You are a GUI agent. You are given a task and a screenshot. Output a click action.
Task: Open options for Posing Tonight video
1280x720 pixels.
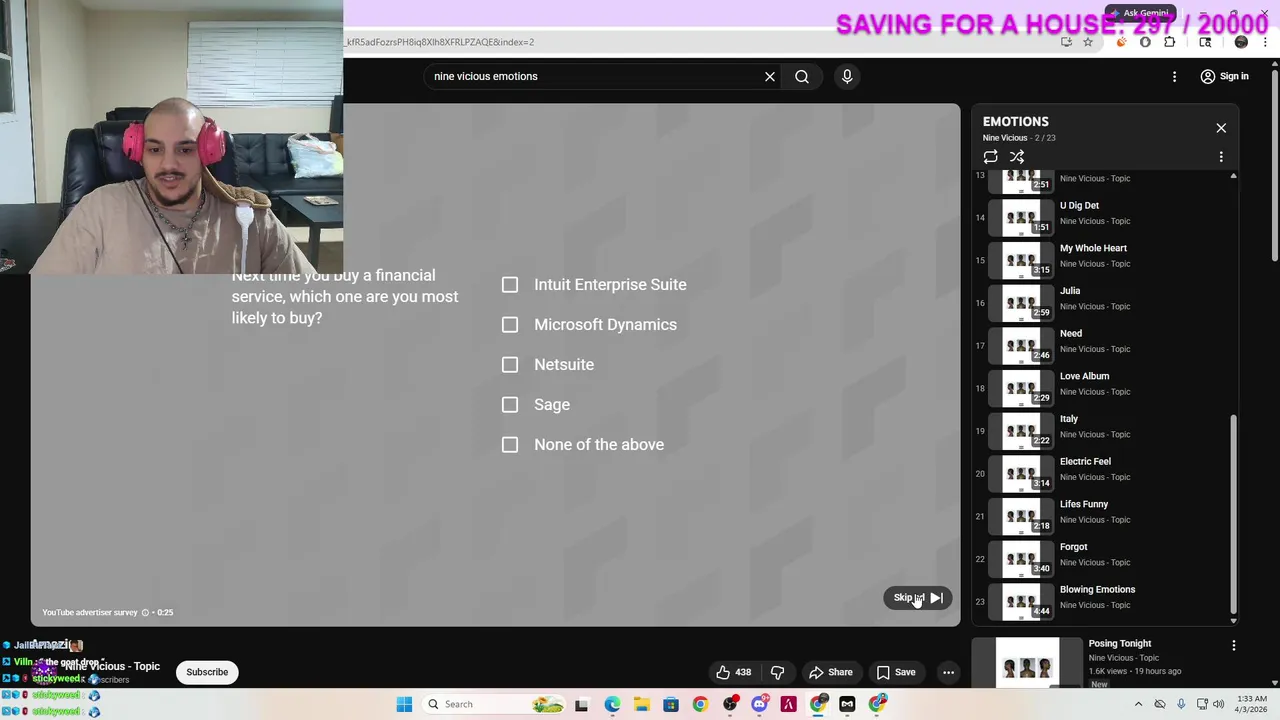tap(1233, 646)
